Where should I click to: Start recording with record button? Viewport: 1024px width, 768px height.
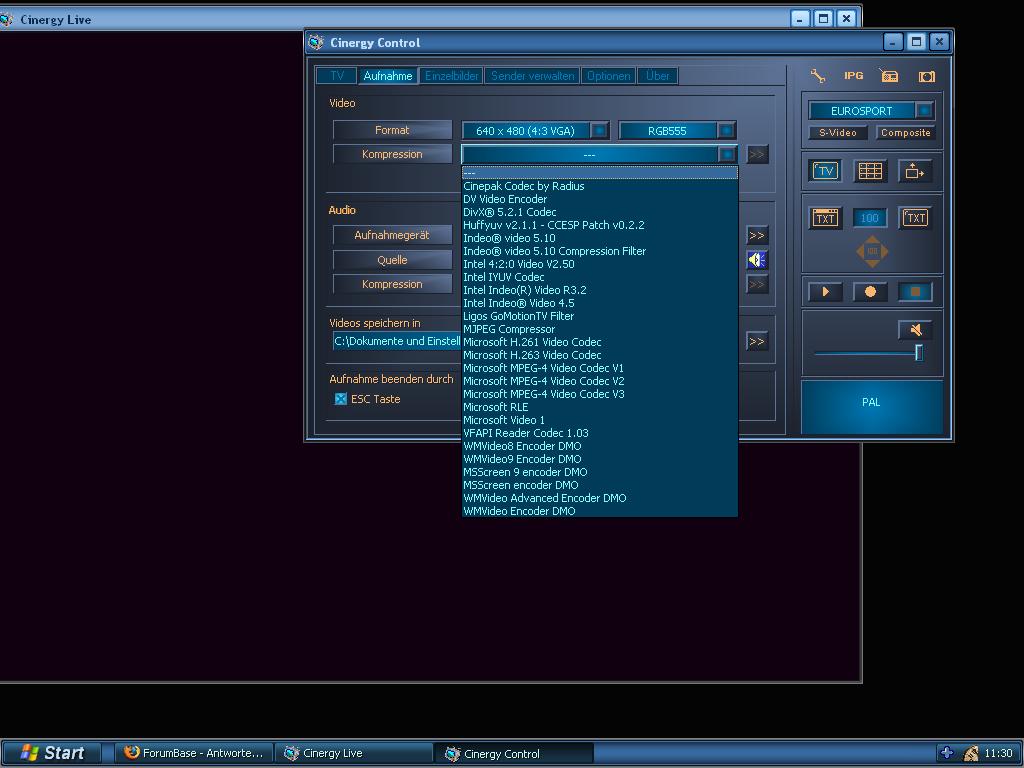coord(870,291)
